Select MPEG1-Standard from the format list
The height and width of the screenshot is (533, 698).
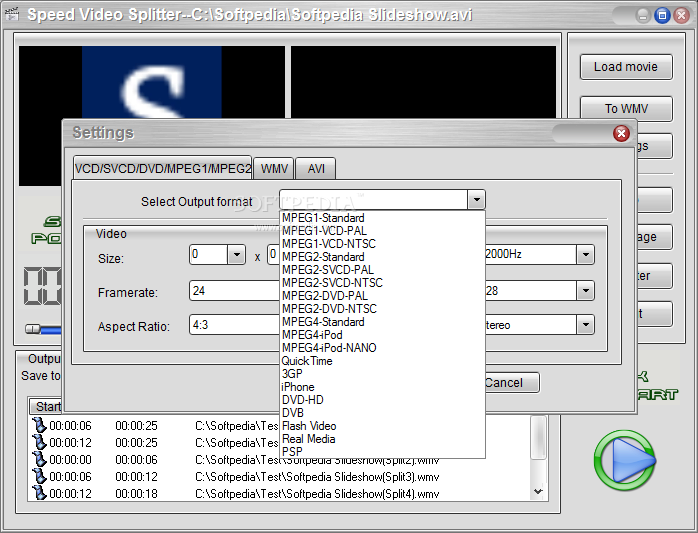click(383, 218)
